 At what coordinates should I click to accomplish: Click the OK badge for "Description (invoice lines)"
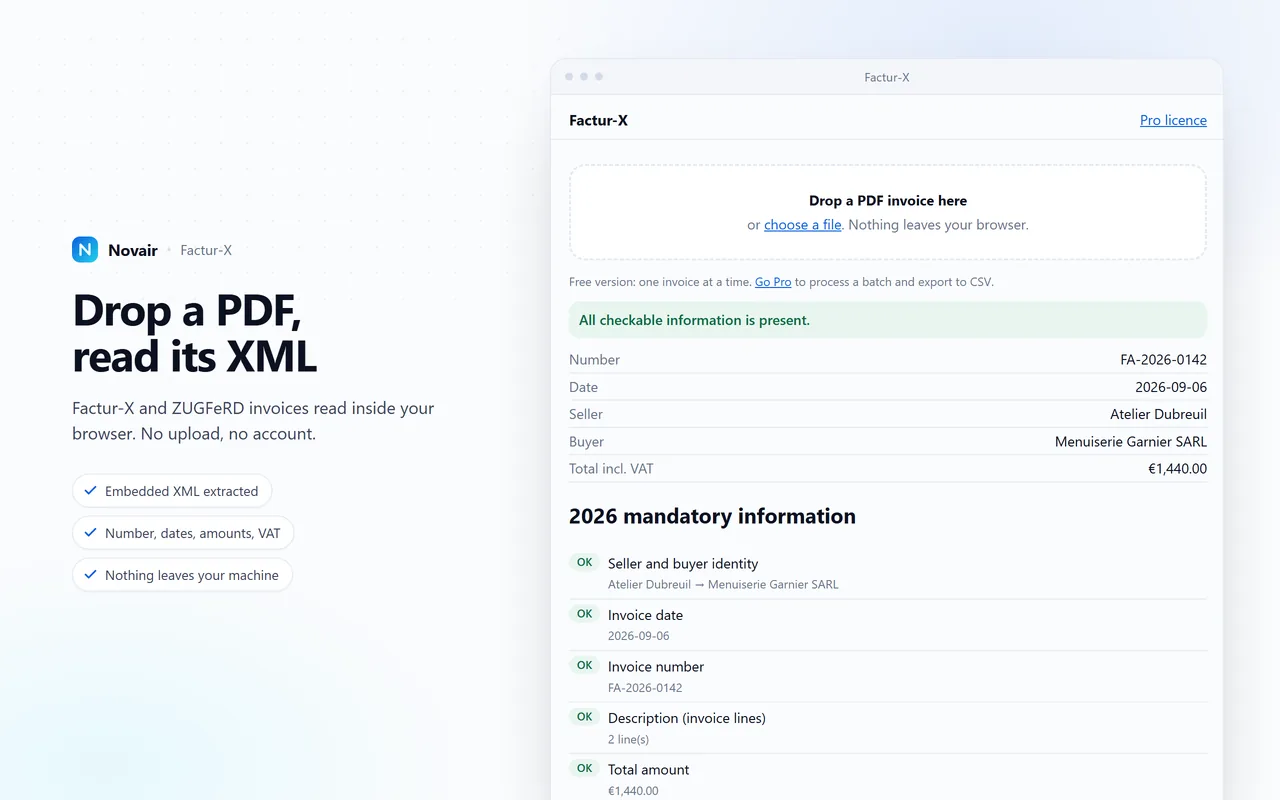[585, 717]
